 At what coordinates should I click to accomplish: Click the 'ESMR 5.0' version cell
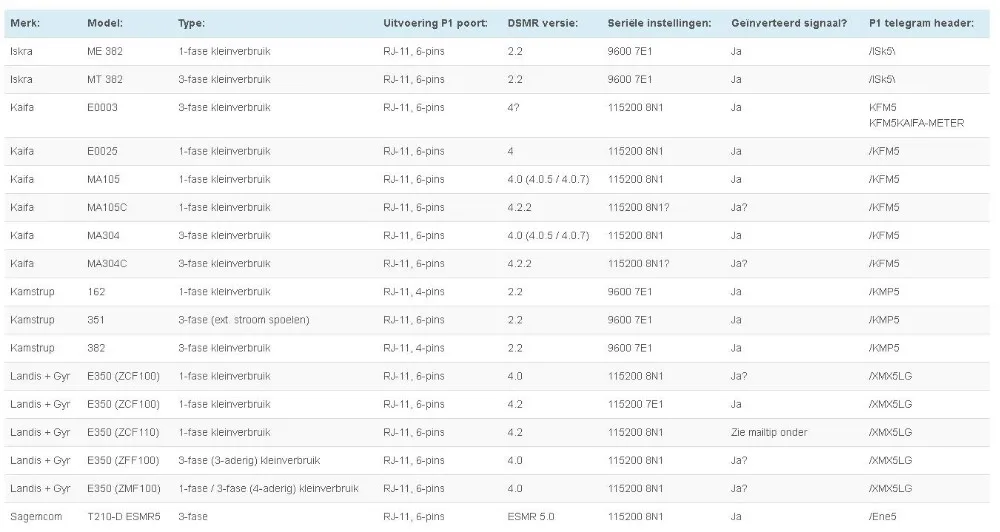click(x=531, y=517)
